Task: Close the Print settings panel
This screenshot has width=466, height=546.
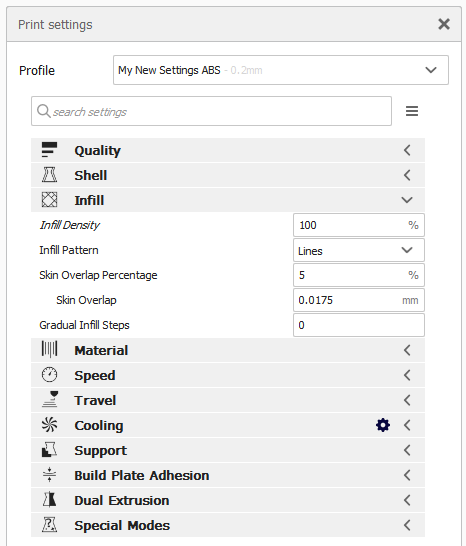Action: click(x=444, y=24)
